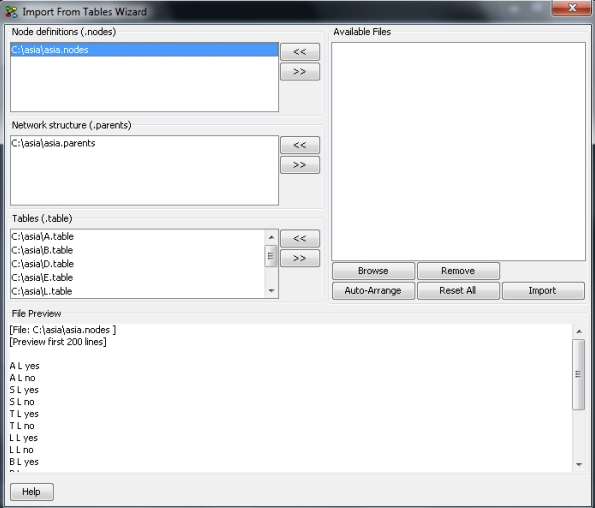Click the >> button beside Node definitions list
Viewport: 595px width, 508px height.
coord(300,71)
